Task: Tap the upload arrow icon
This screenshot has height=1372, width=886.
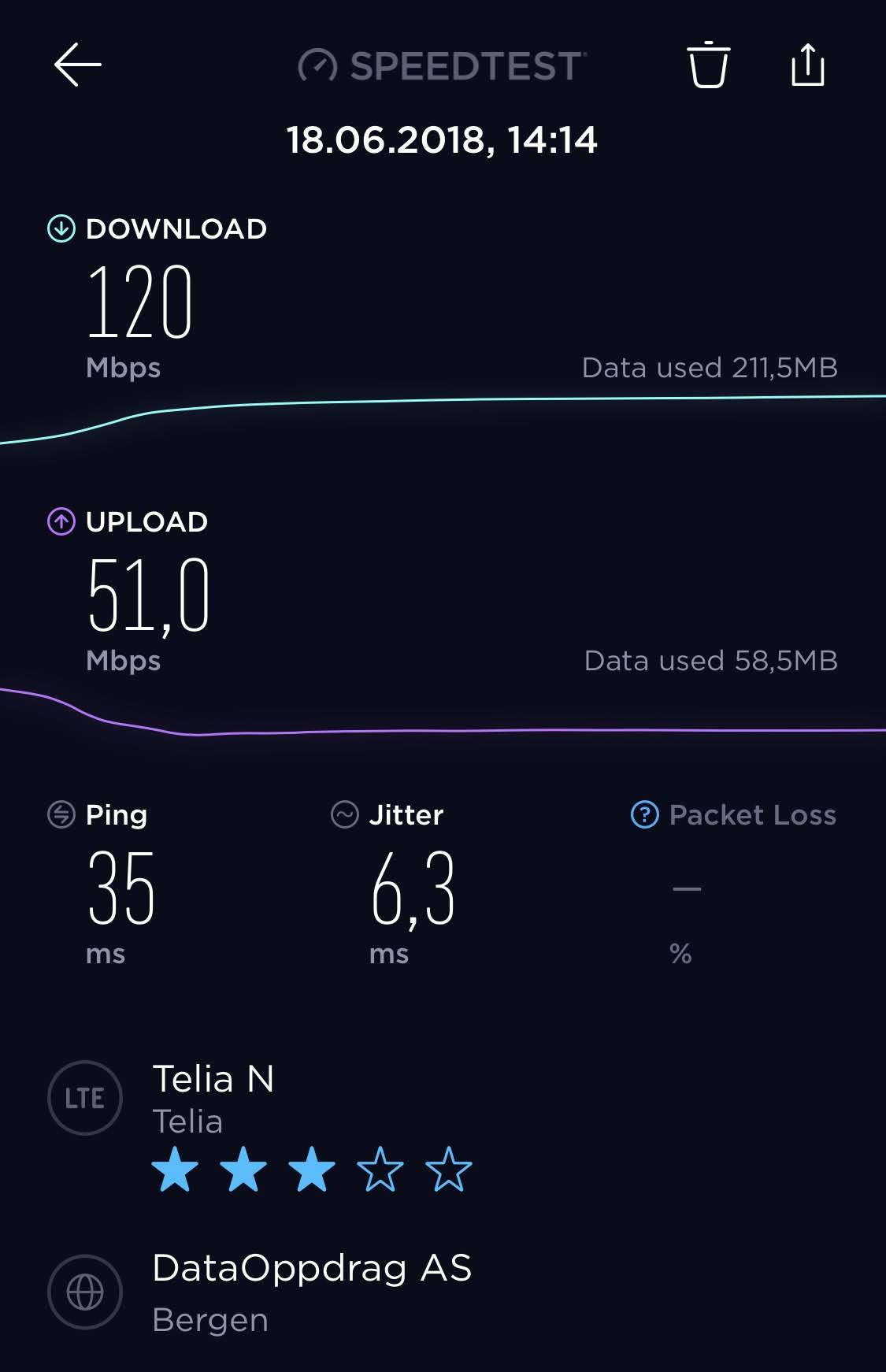Action: click(x=61, y=521)
